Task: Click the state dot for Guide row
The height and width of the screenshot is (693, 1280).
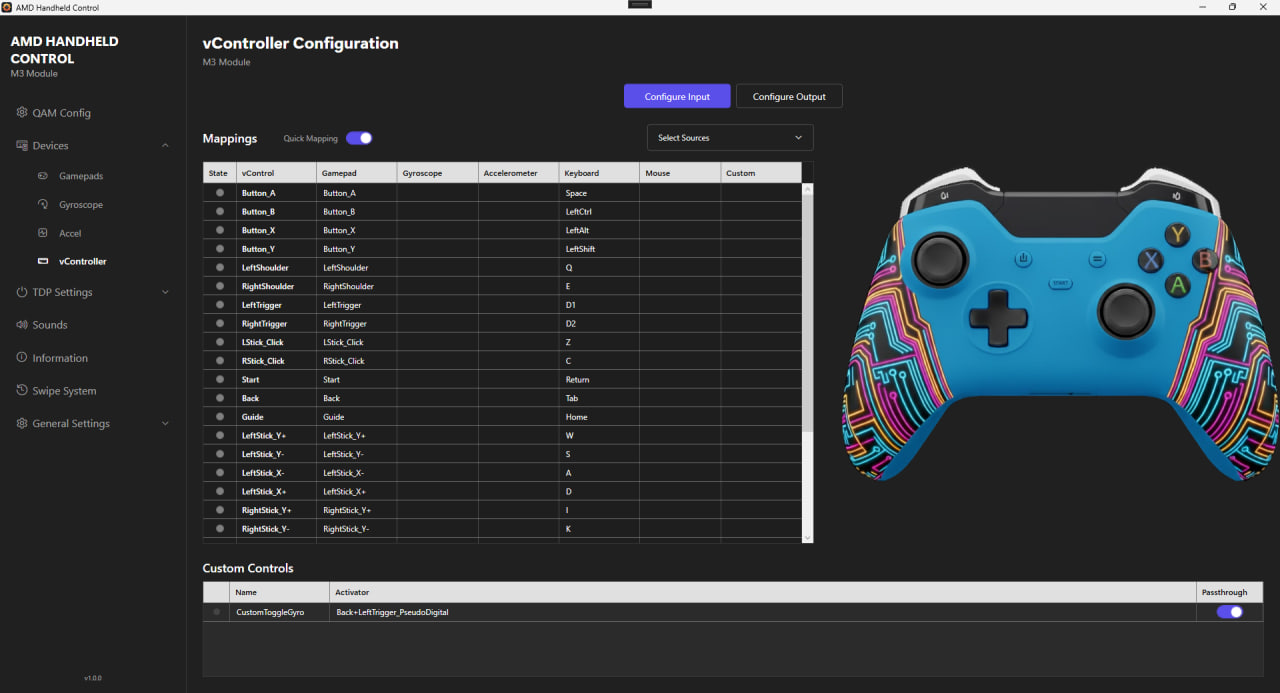Action: pos(219,417)
